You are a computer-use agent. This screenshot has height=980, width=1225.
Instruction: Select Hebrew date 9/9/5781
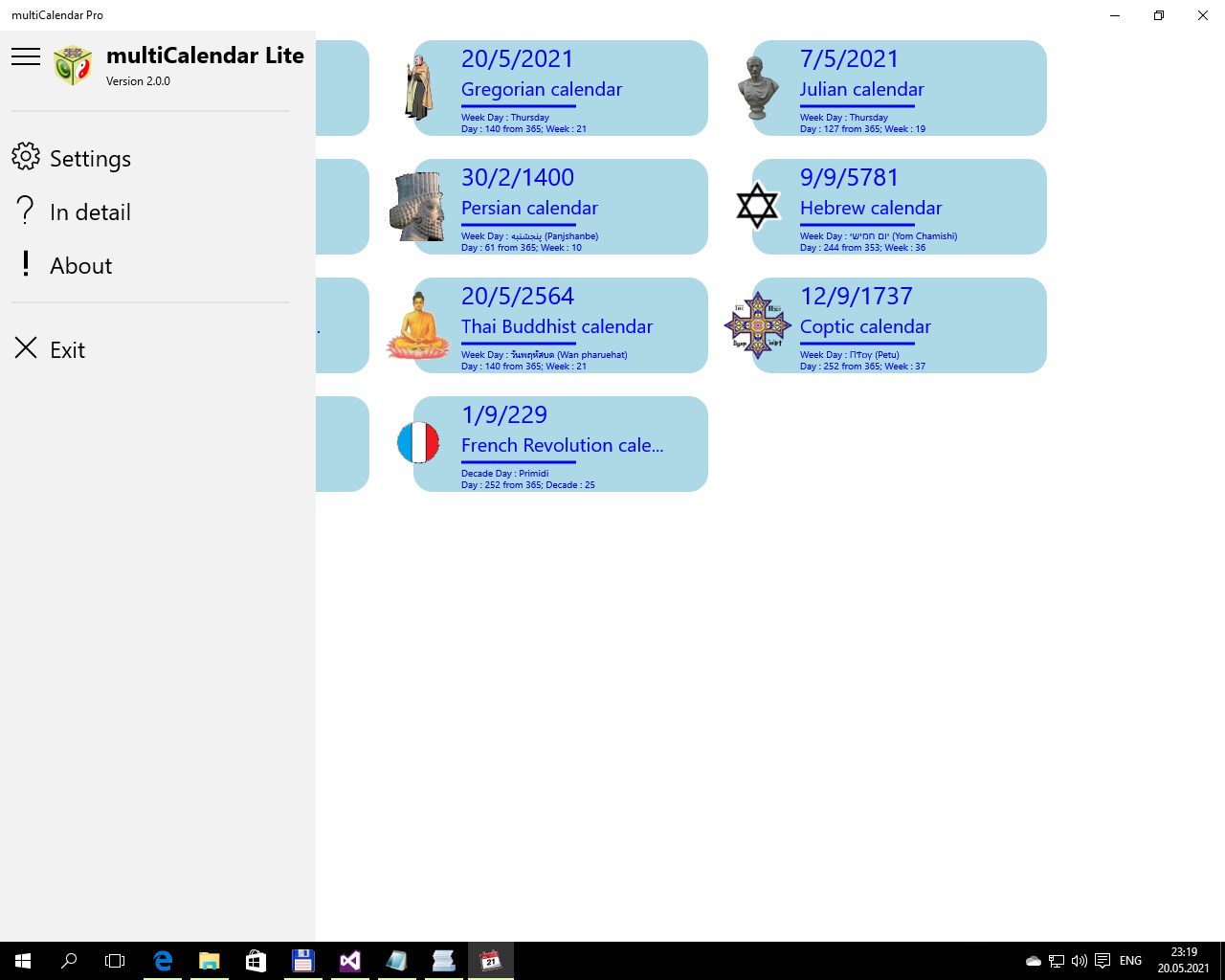point(849,178)
